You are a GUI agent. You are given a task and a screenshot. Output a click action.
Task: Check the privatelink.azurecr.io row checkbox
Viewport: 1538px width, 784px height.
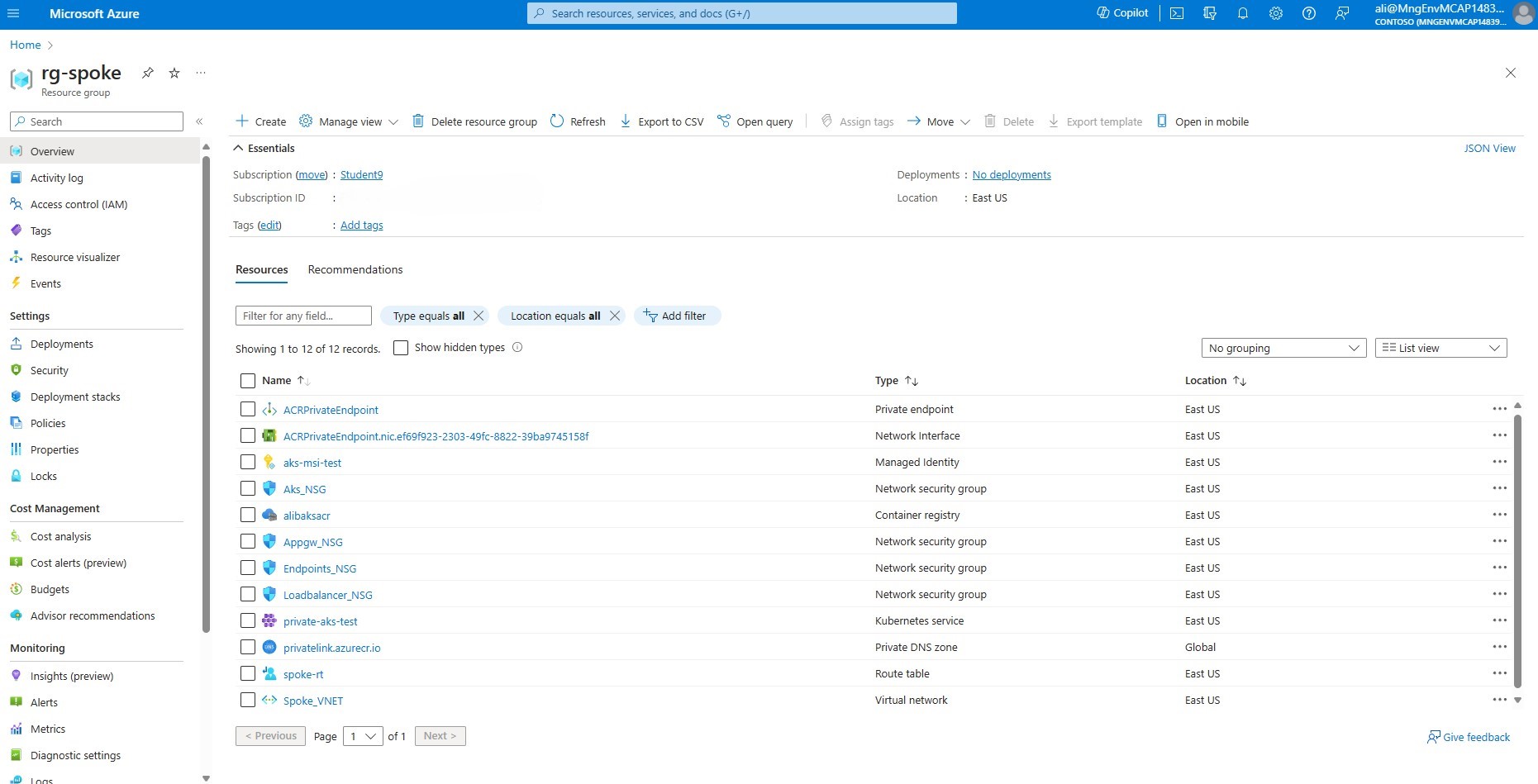point(248,647)
